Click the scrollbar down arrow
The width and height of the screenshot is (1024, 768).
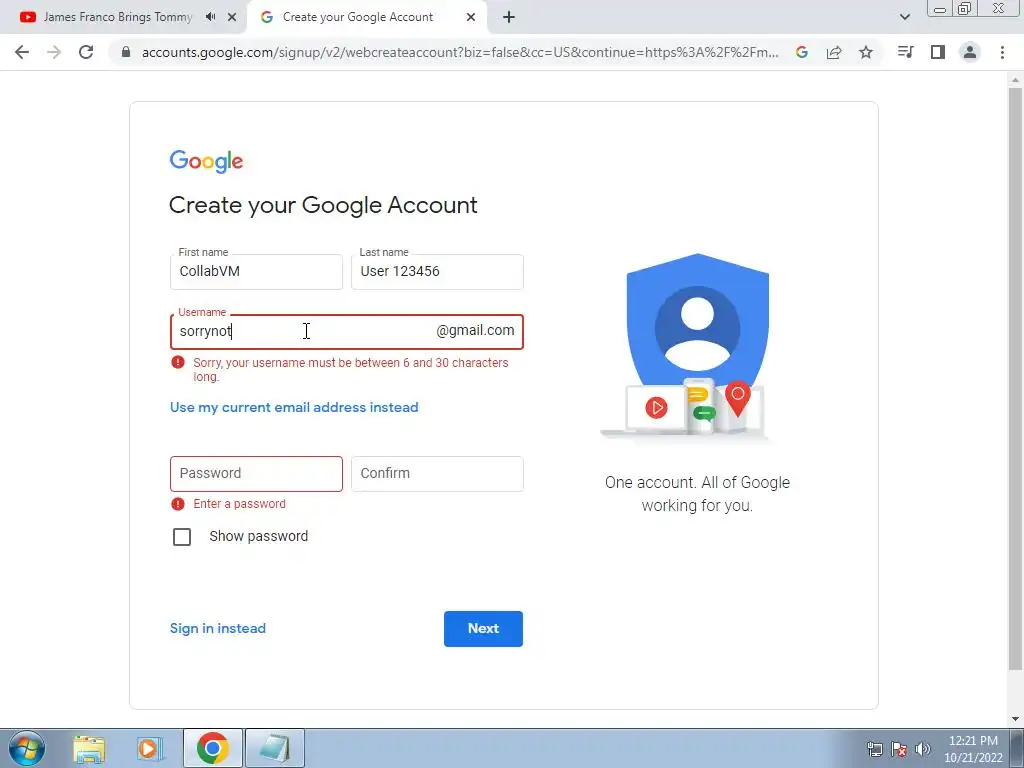pyautogui.click(x=1015, y=720)
